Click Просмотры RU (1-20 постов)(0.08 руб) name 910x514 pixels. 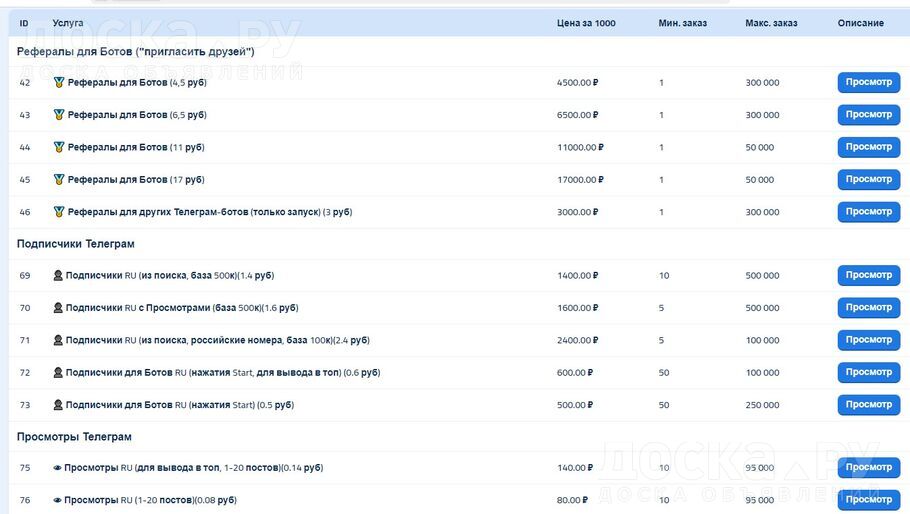[x=150, y=500]
